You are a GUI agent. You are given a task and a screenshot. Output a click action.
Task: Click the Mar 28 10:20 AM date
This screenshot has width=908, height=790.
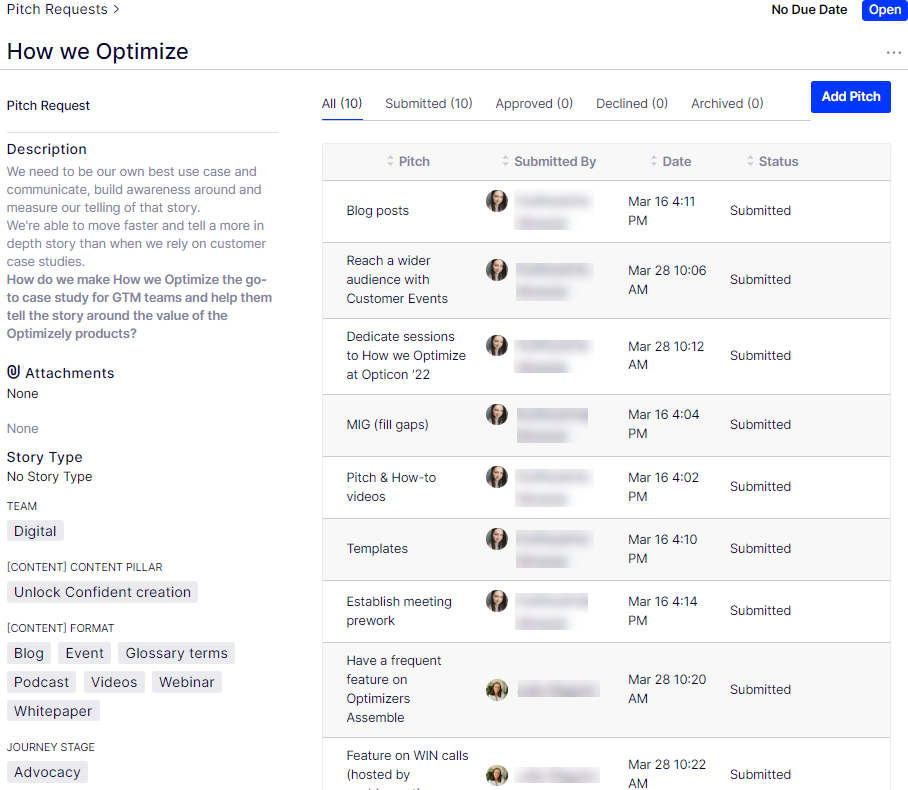667,689
